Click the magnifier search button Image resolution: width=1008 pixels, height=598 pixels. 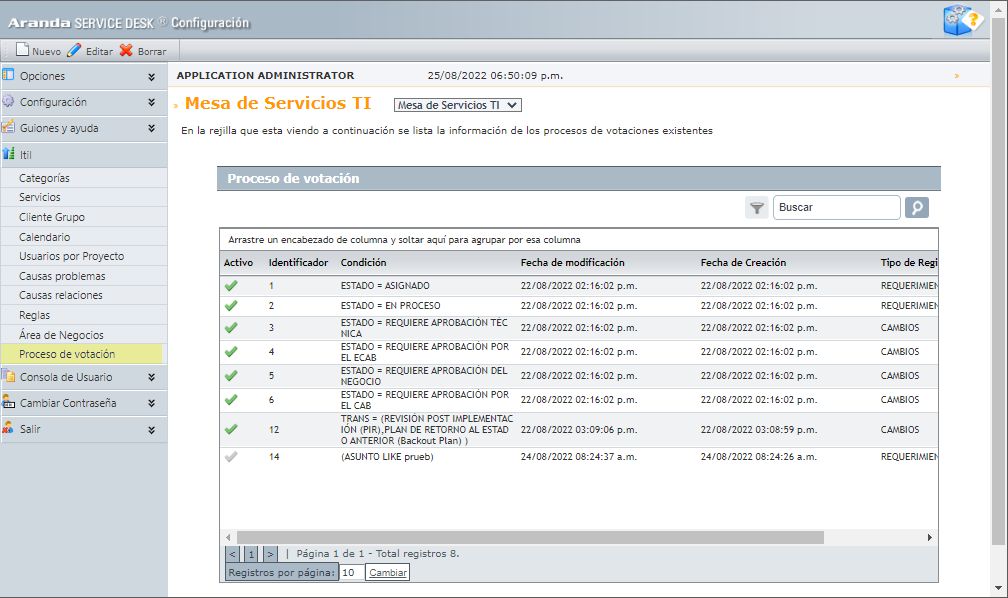click(x=916, y=208)
